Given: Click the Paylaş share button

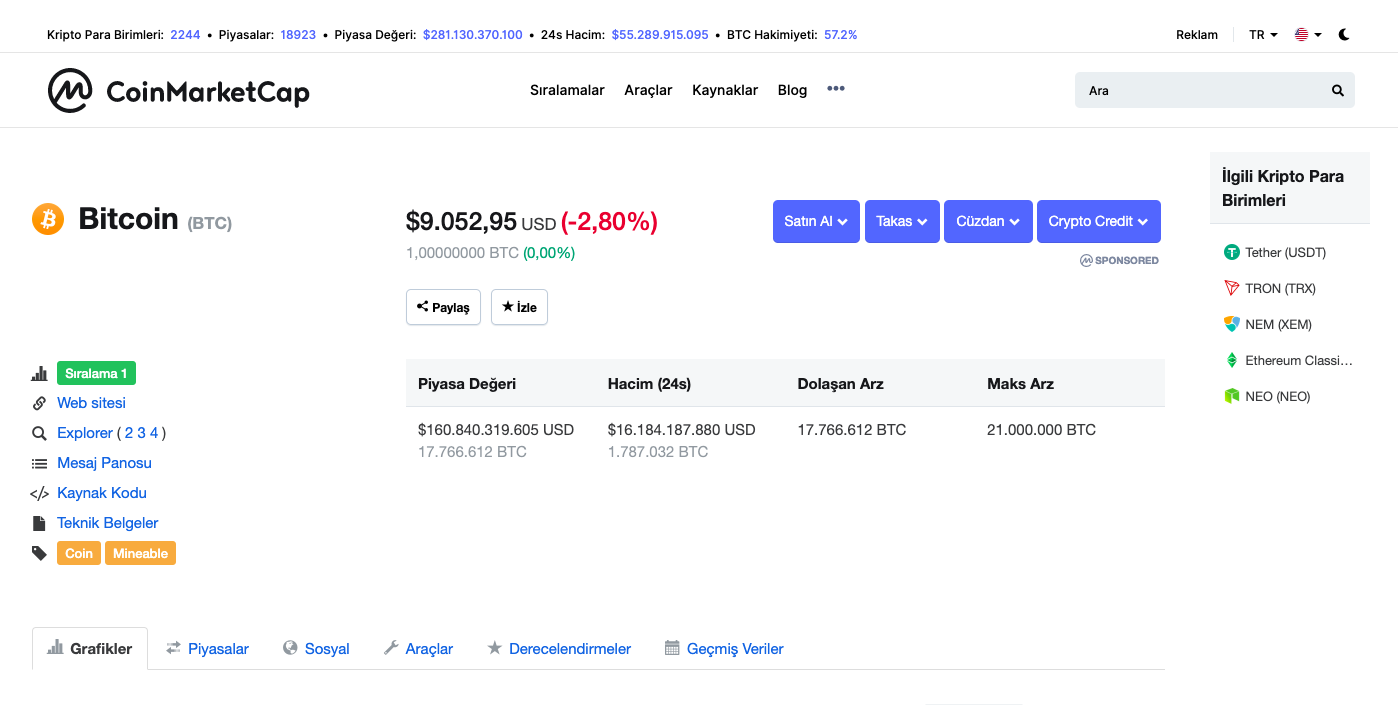Looking at the screenshot, I should click(443, 307).
